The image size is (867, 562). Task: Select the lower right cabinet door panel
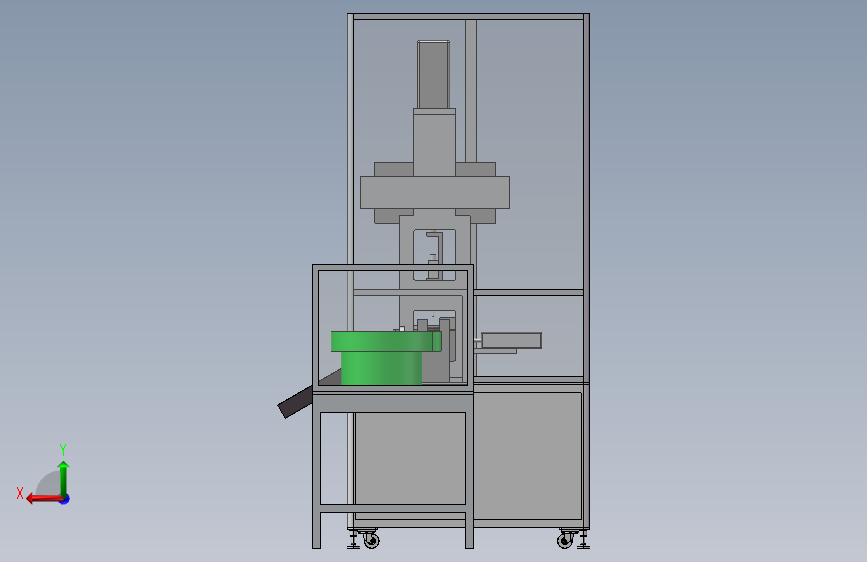528,456
